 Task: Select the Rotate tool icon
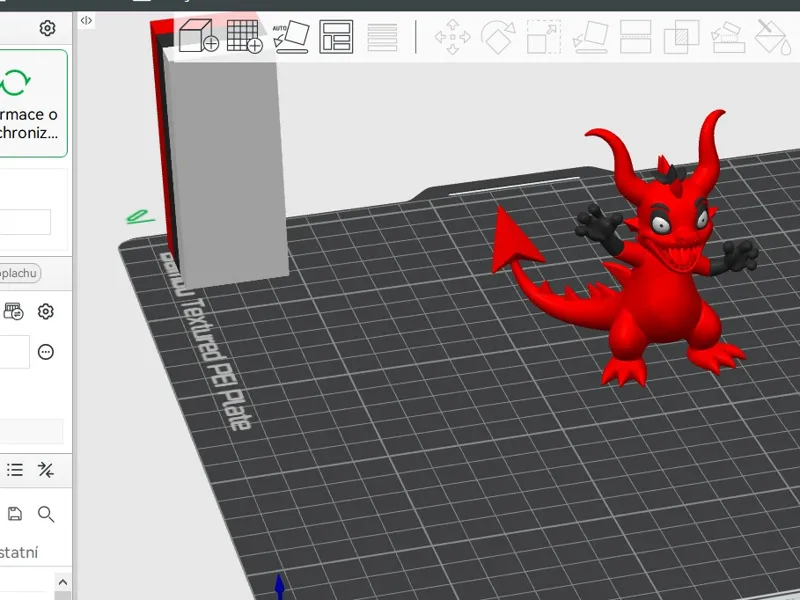click(x=498, y=37)
